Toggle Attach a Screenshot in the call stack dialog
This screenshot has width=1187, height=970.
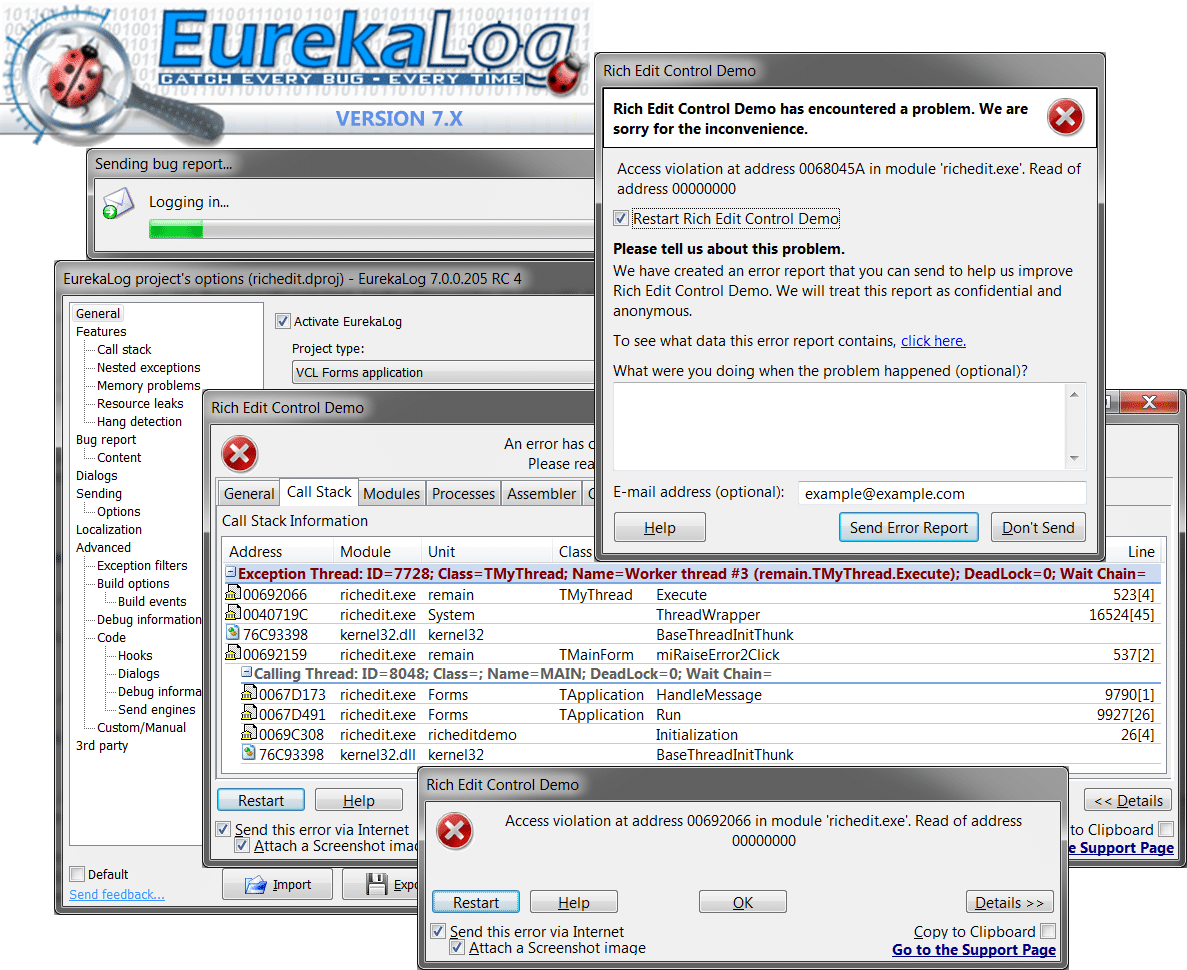[x=241, y=845]
